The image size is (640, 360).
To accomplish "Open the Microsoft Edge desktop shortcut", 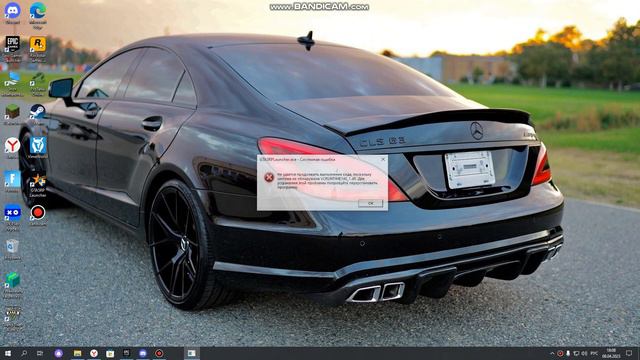I will coord(38,15).
